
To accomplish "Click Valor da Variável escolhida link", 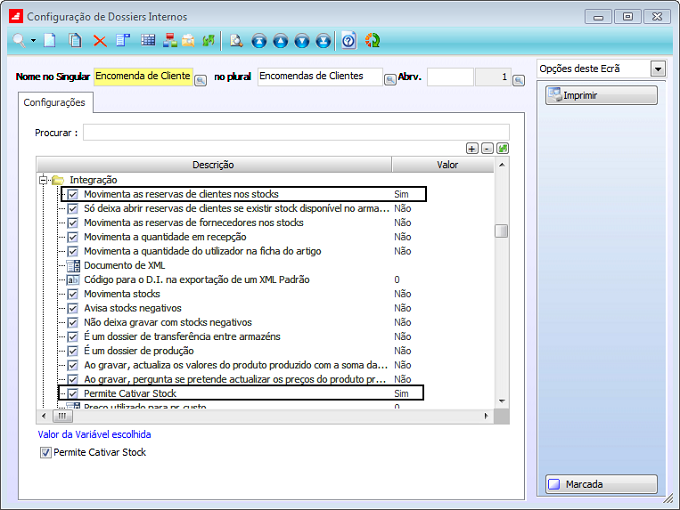I will pyautogui.click(x=95, y=435).
